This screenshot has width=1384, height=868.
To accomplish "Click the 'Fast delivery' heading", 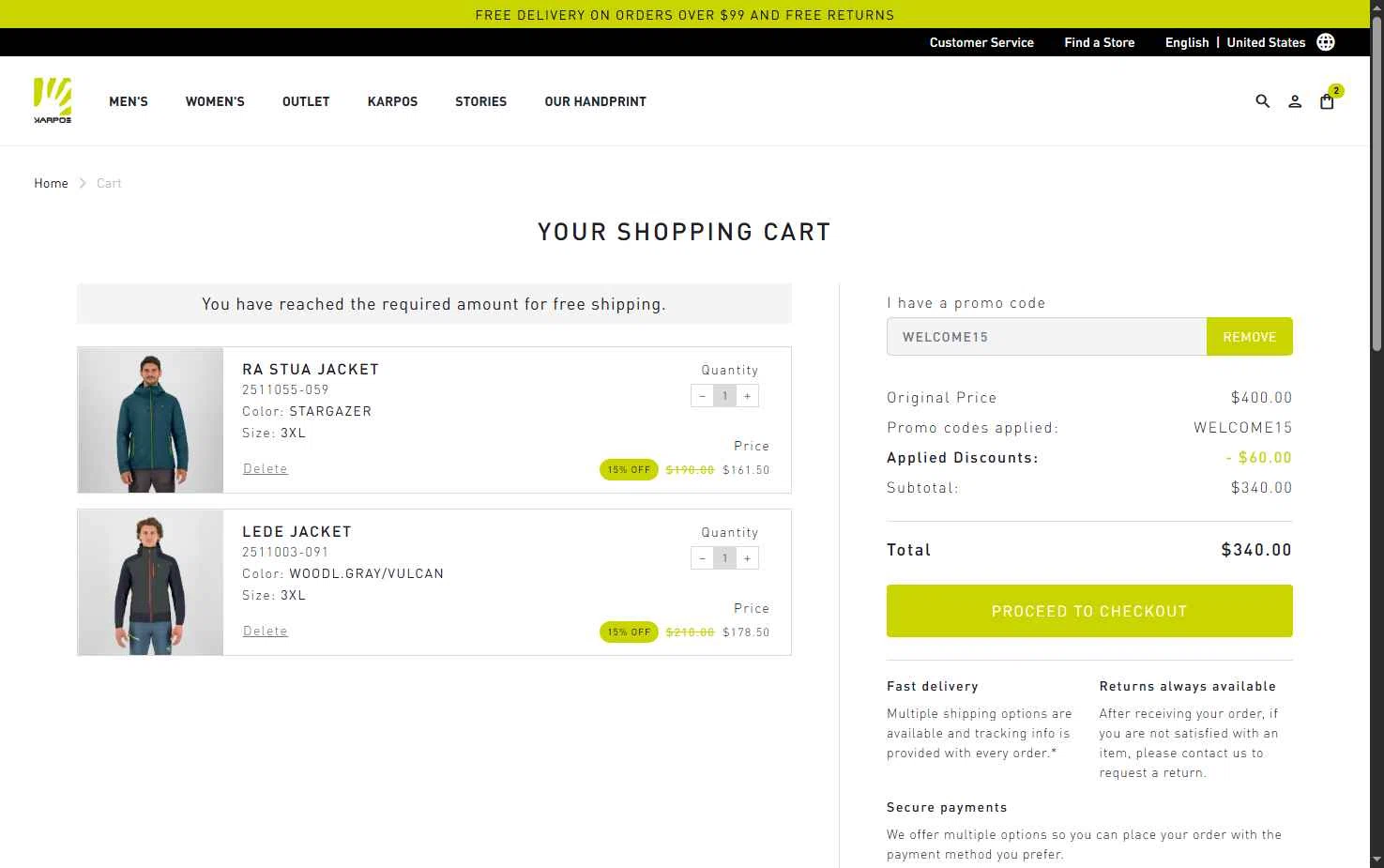I will point(933,687).
